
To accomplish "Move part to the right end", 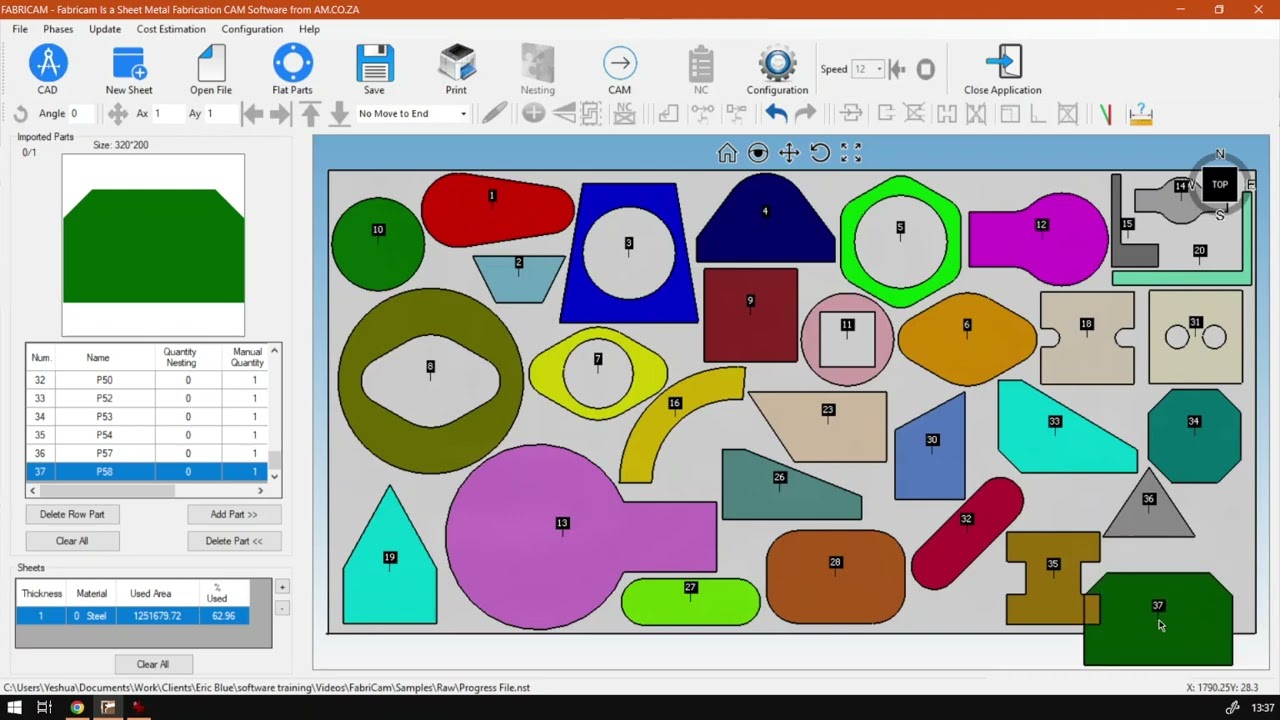I will click(280, 114).
